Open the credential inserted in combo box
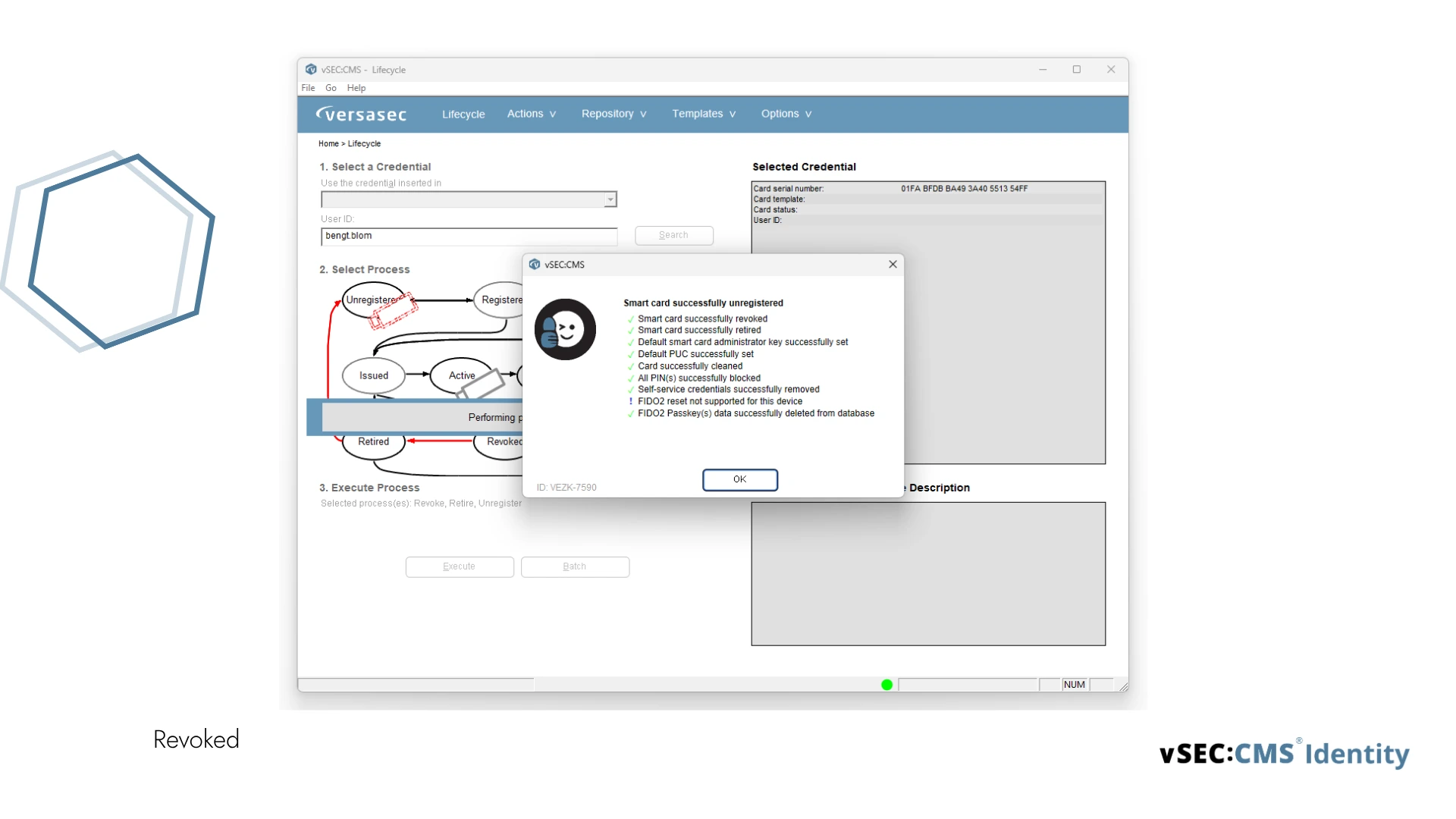 [x=469, y=199]
